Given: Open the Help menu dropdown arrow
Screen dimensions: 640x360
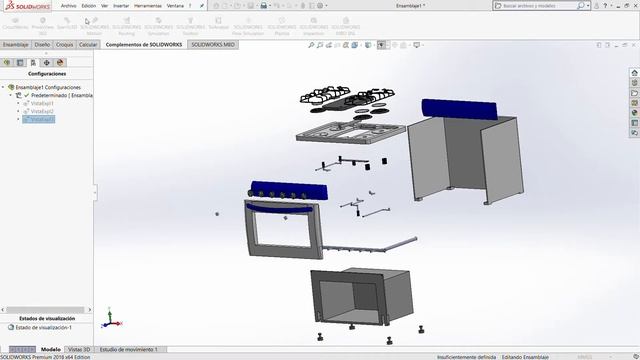Looking at the screenshot, I should (611, 6).
